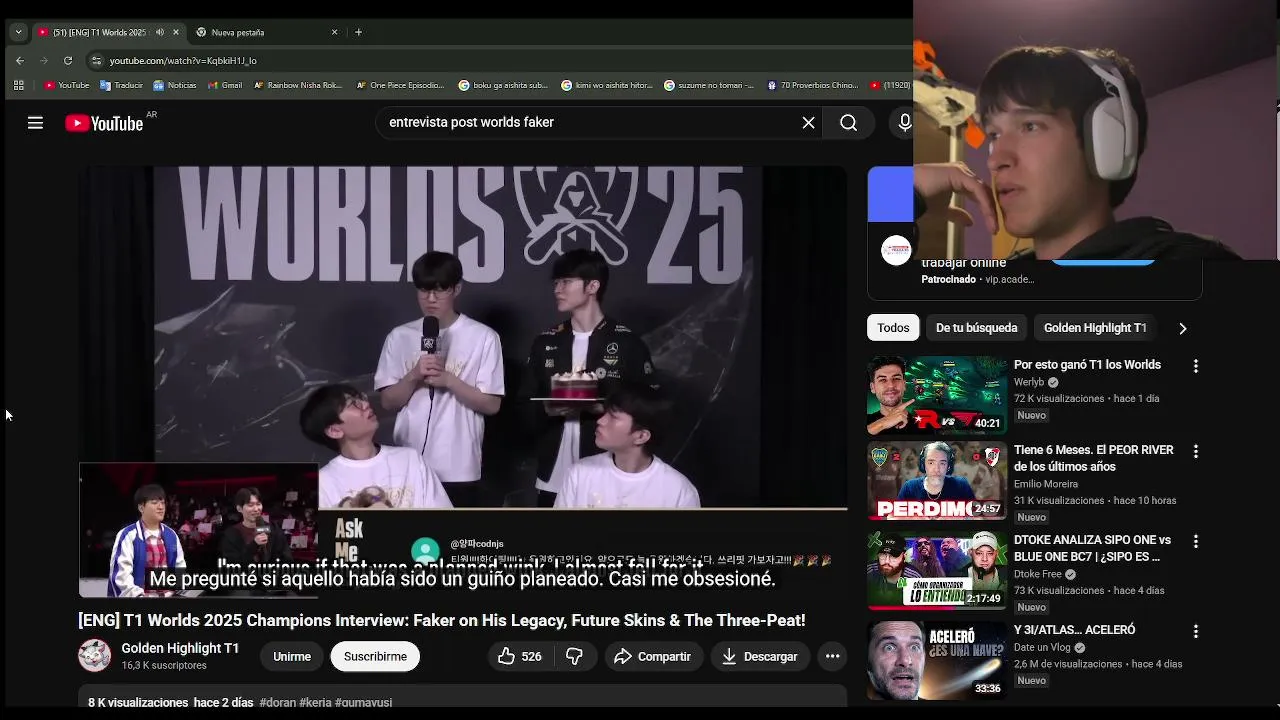Open title 'Y 3I/ATLAS... ACELERÓ'
The width and height of the screenshot is (1280, 720).
(1074, 630)
